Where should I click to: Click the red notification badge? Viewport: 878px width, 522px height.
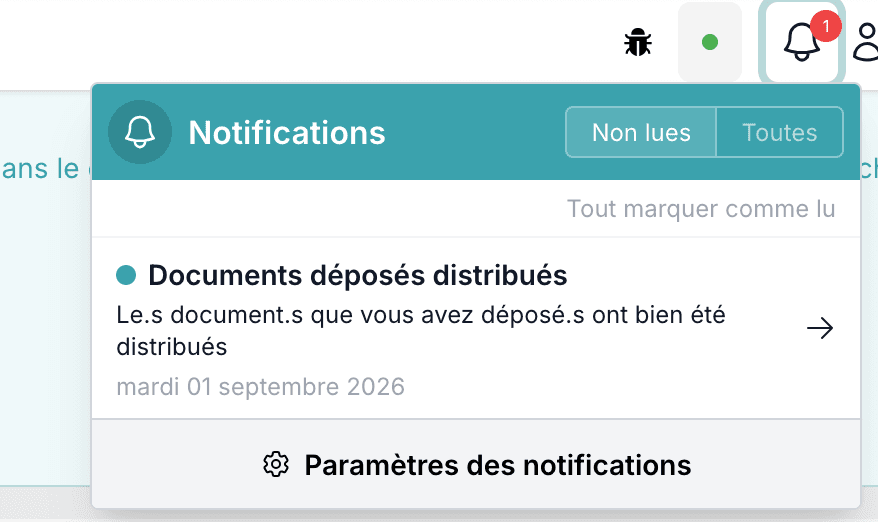click(825, 26)
